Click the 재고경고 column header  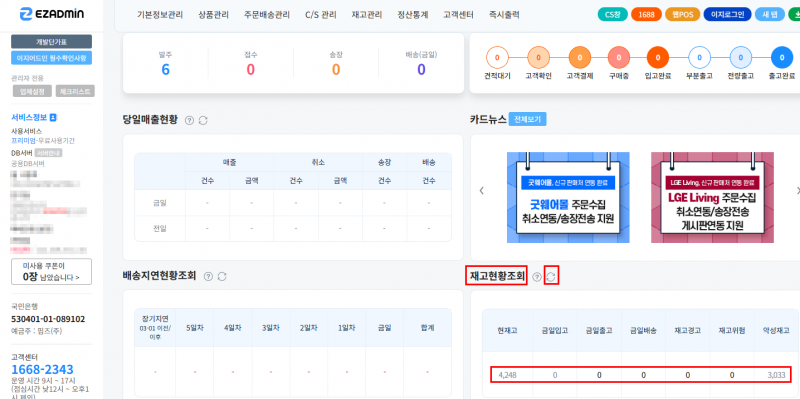pos(688,331)
